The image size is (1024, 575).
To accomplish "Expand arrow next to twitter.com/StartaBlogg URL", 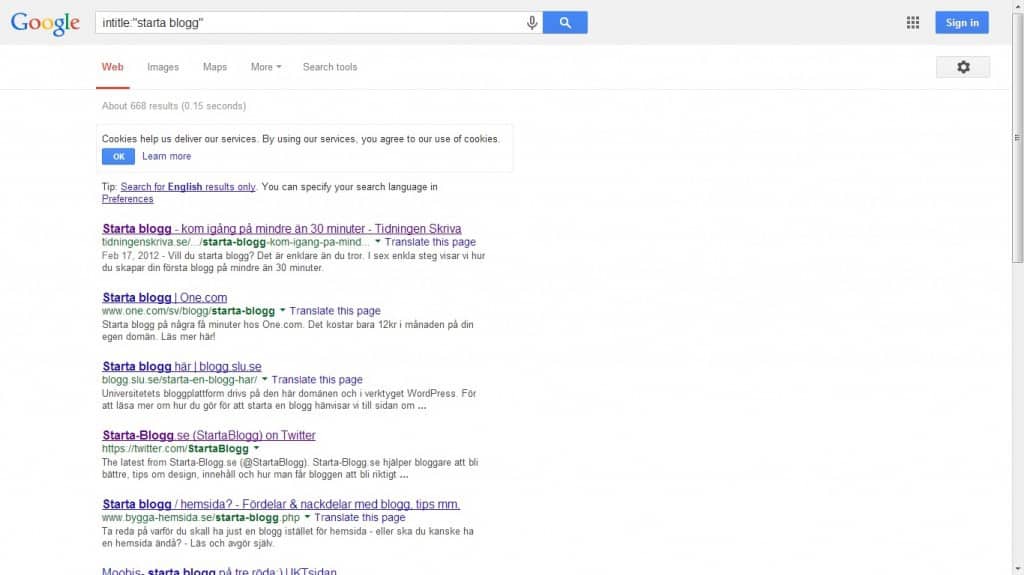I will (256, 448).
